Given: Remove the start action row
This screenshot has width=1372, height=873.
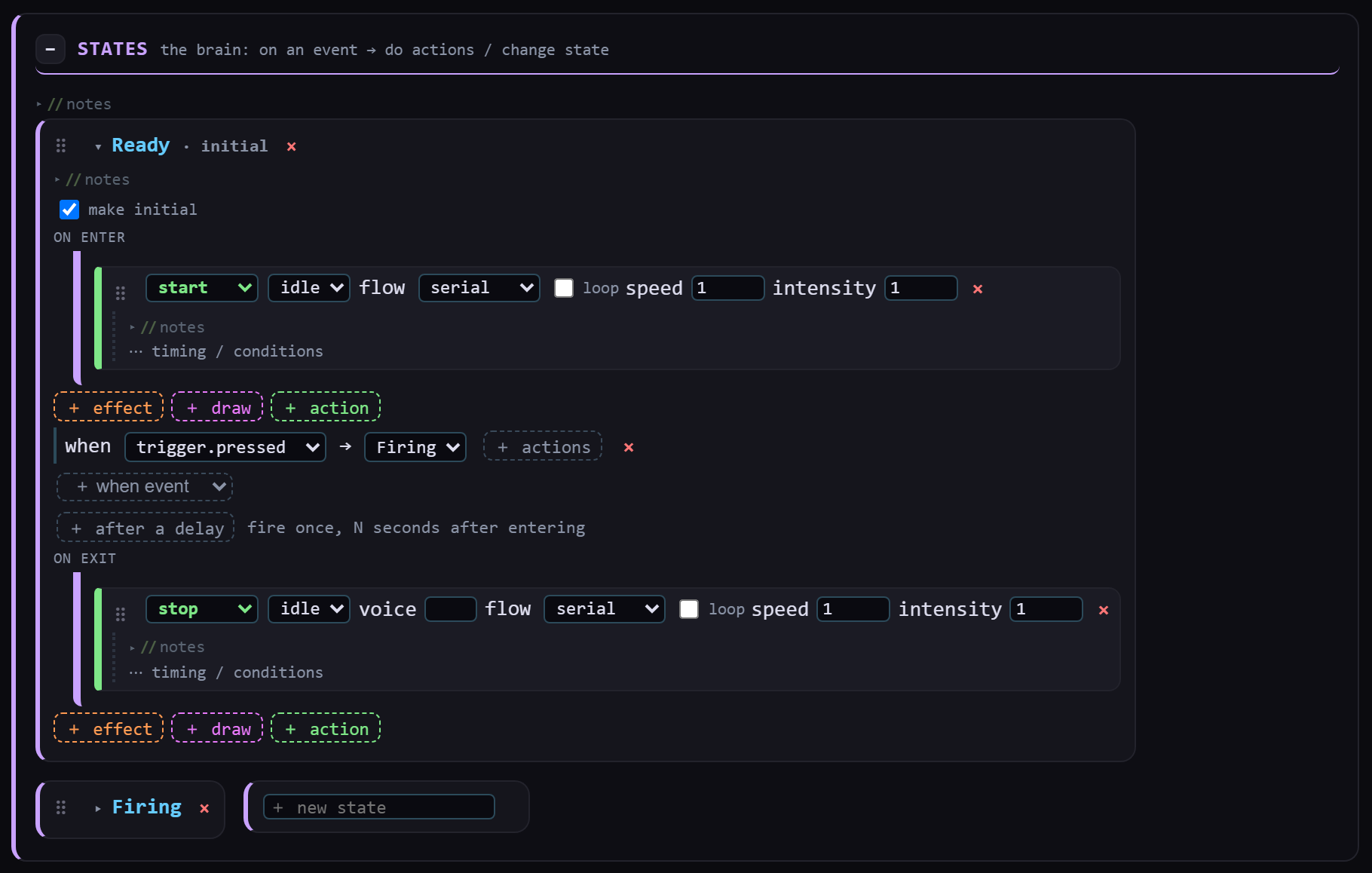Looking at the screenshot, I should coord(978,289).
